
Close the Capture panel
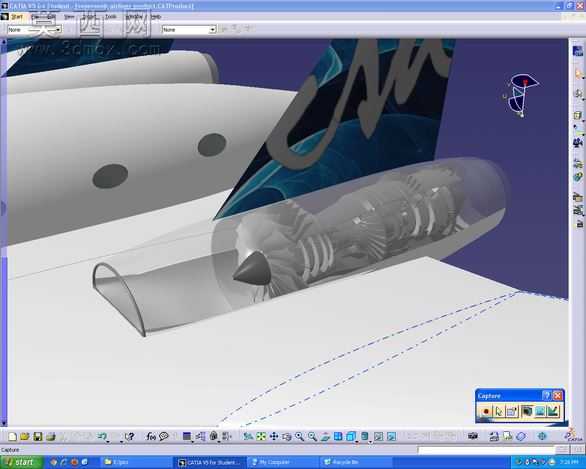click(x=557, y=395)
